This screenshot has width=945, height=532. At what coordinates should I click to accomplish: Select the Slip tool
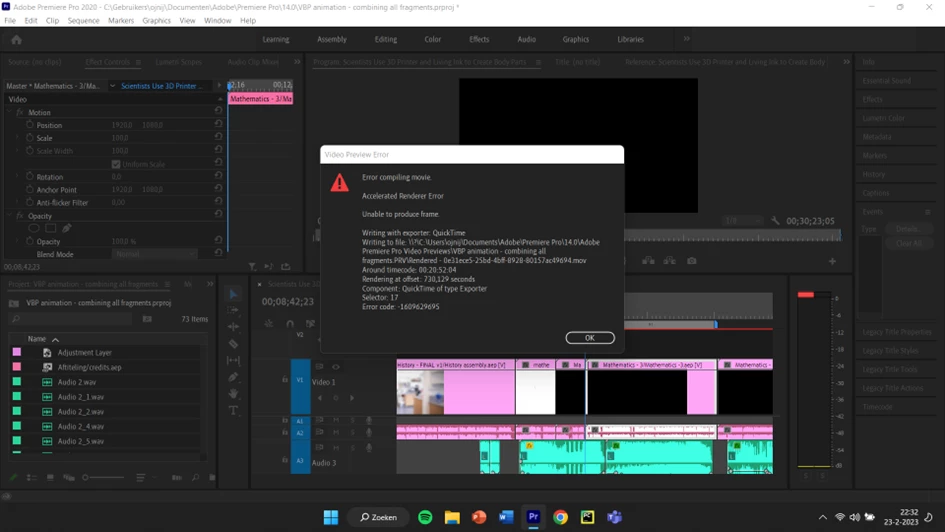point(233,360)
